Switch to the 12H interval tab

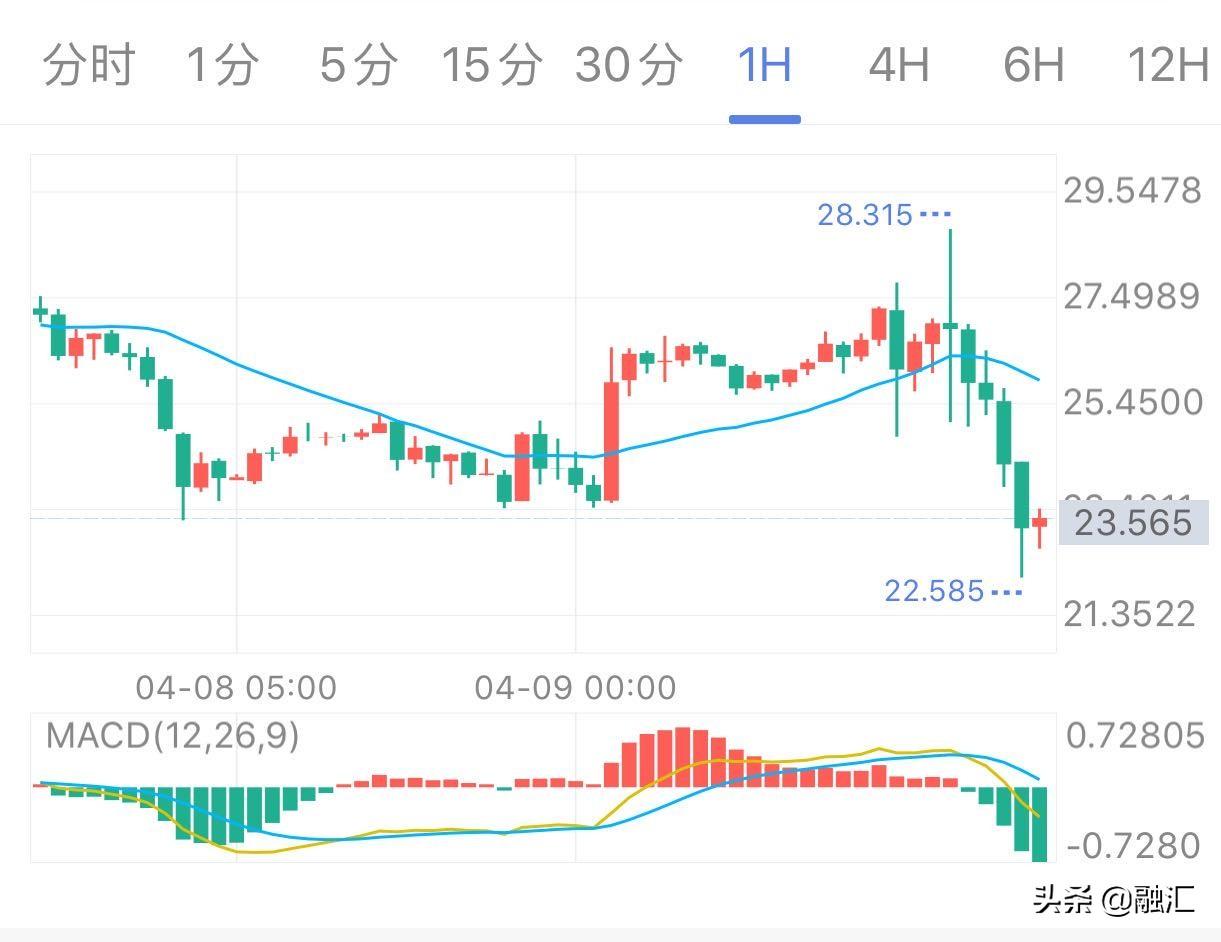click(1168, 66)
